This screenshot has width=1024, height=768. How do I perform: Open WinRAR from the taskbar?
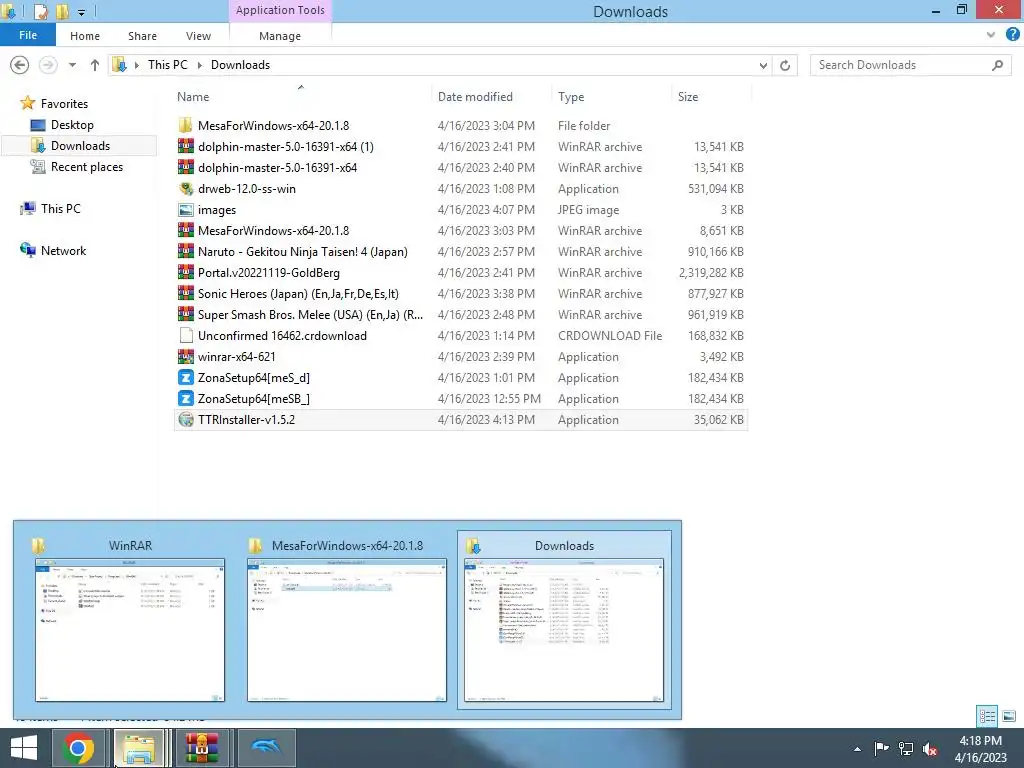click(x=202, y=748)
